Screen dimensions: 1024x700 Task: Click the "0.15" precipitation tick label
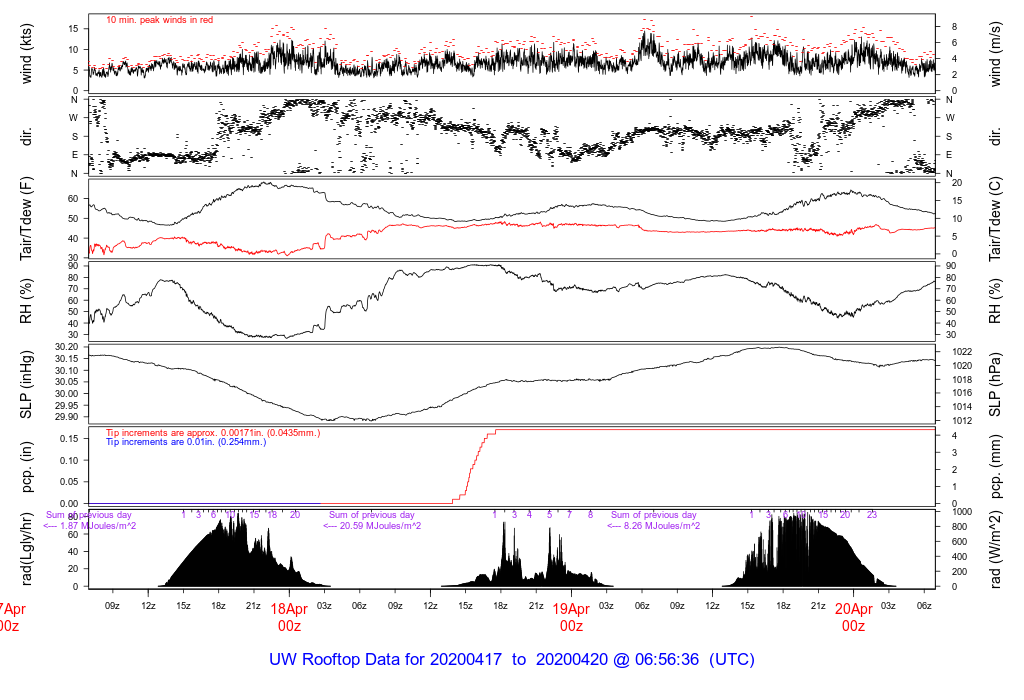click(x=69, y=439)
